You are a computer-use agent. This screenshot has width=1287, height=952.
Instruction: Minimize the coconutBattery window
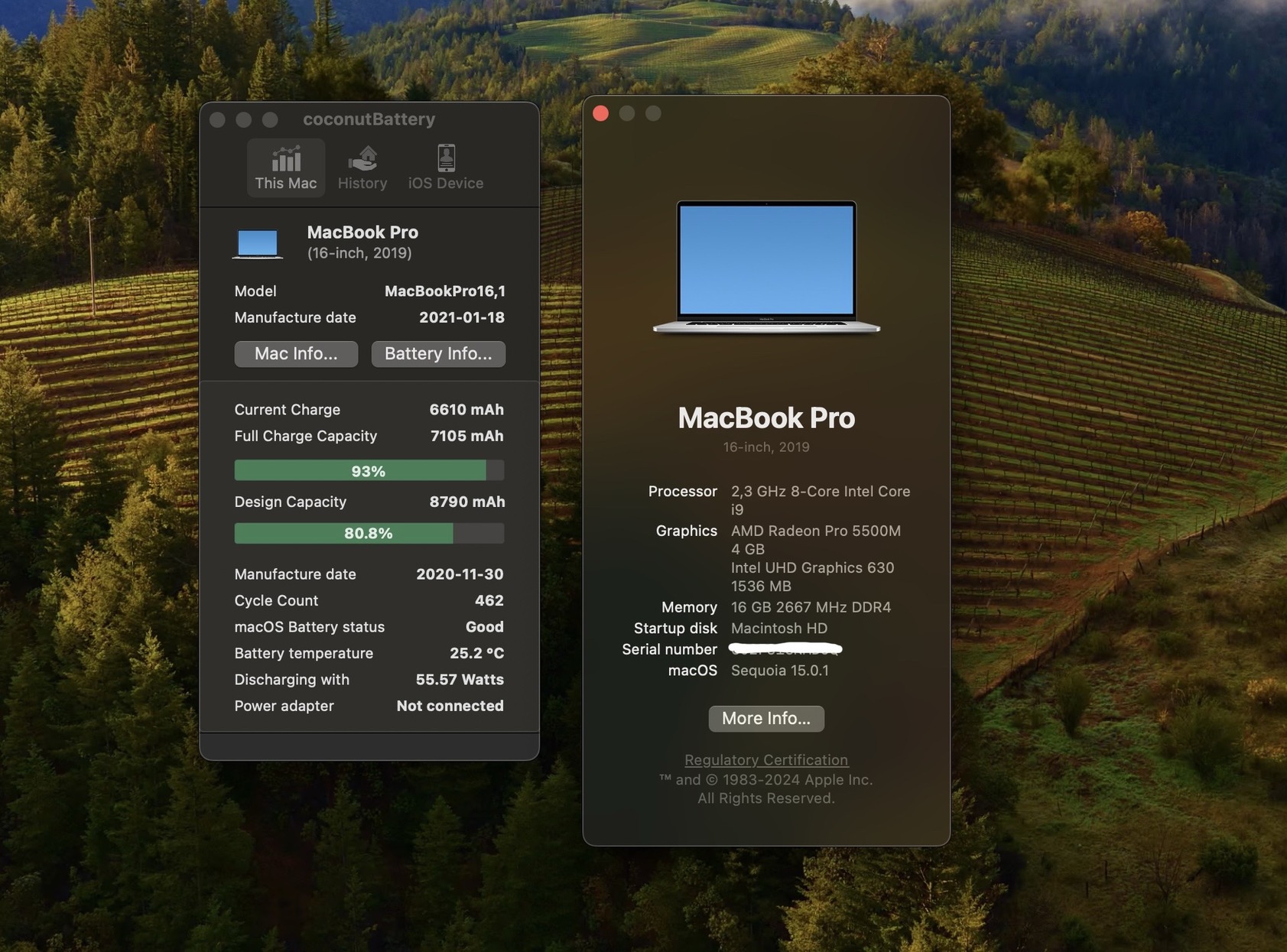[x=243, y=119]
